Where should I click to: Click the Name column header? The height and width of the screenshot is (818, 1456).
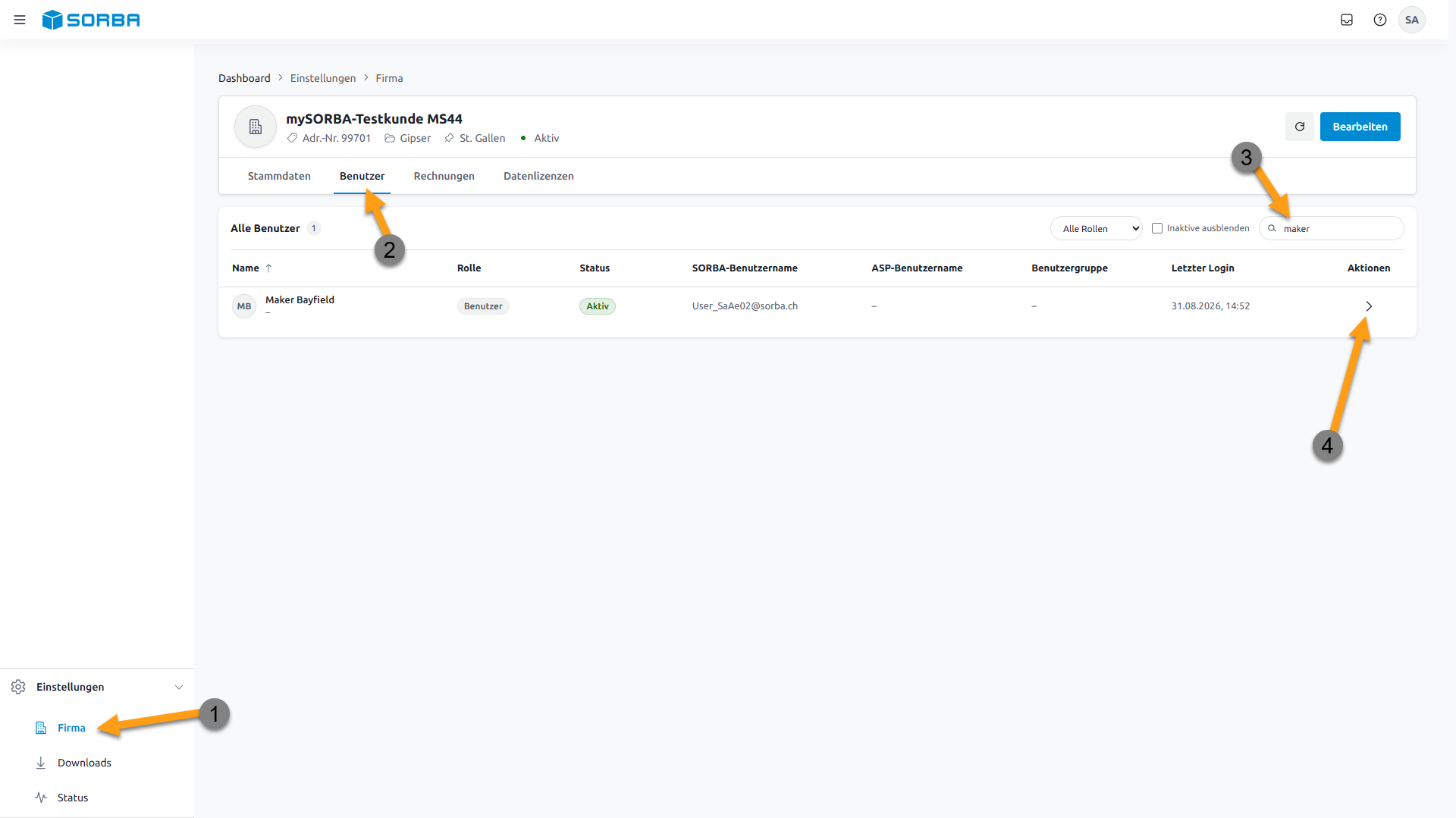[246, 268]
